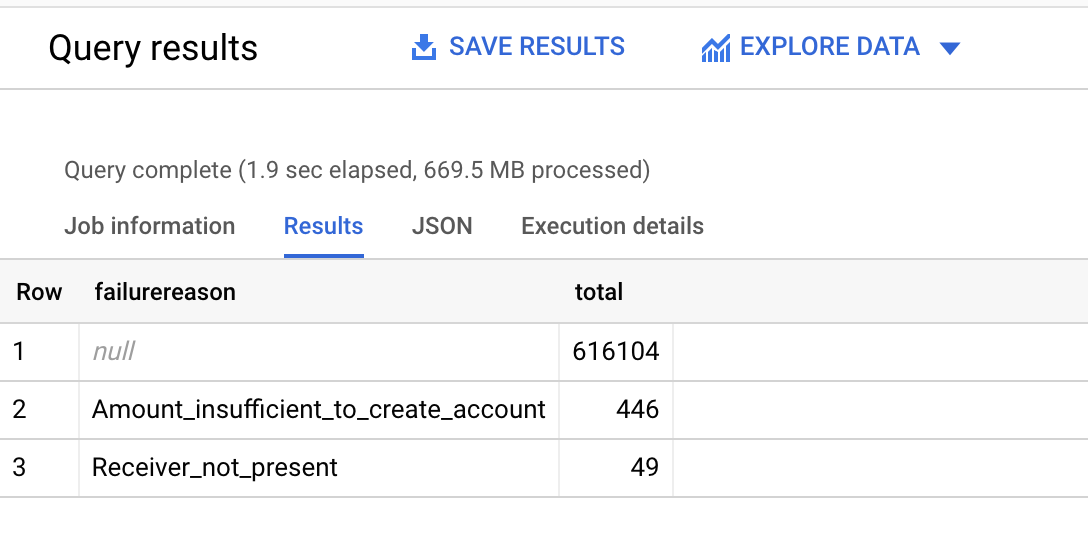Click the chart icon beside Explore Data
The width and height of the screenshot is (1088, 548).
715,48
